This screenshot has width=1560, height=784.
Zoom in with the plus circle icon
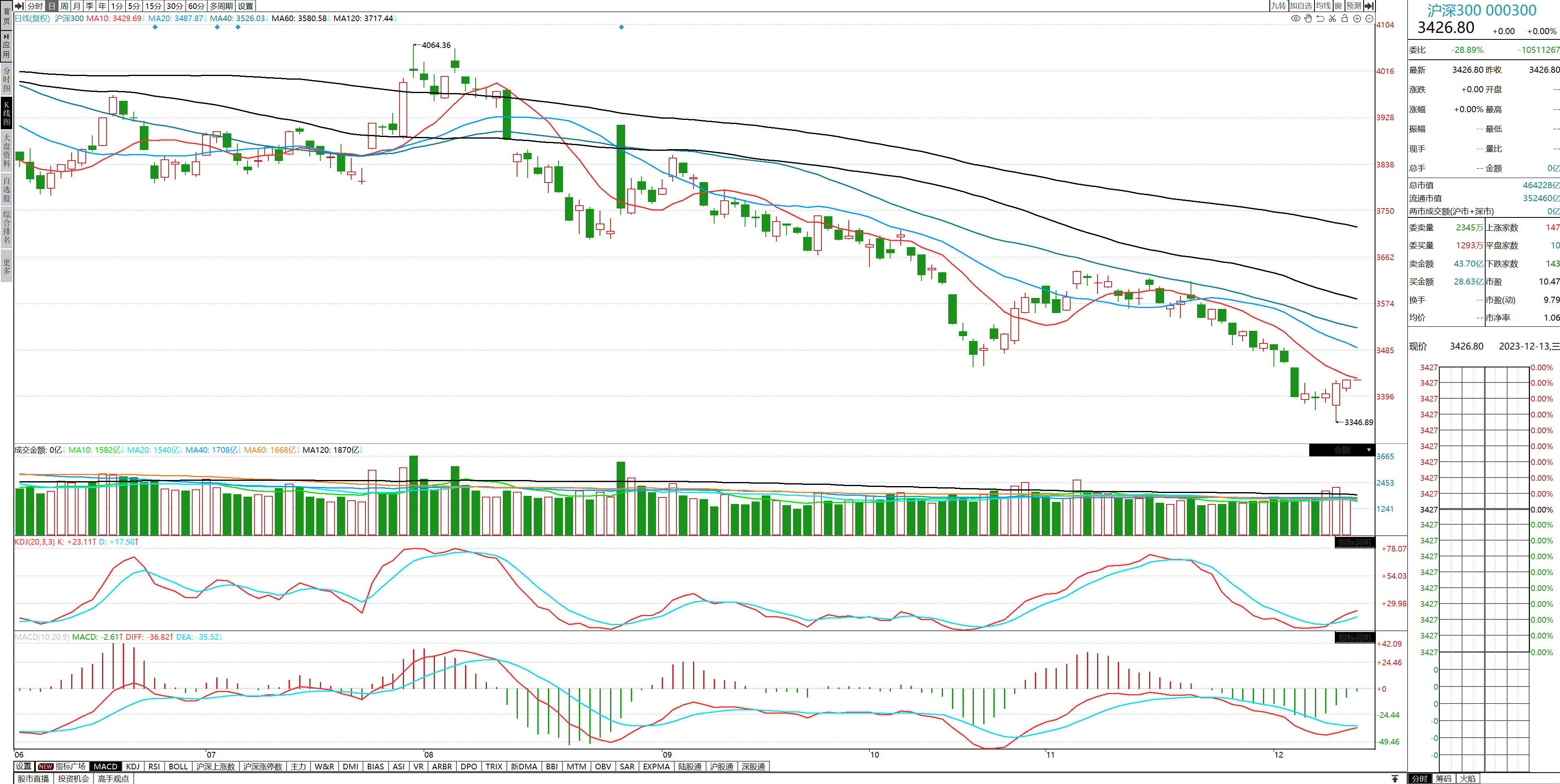(1357, 18)
